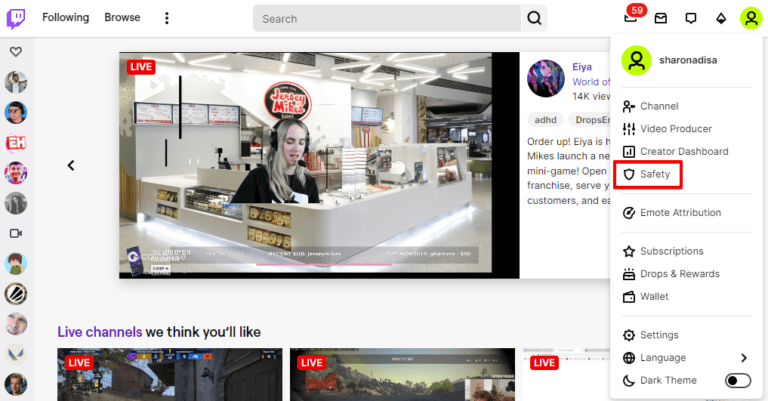This screenshot has height=401, width=768.
Task: Open notifications inbox with 59 badge
Action: (x=631, y=17)
